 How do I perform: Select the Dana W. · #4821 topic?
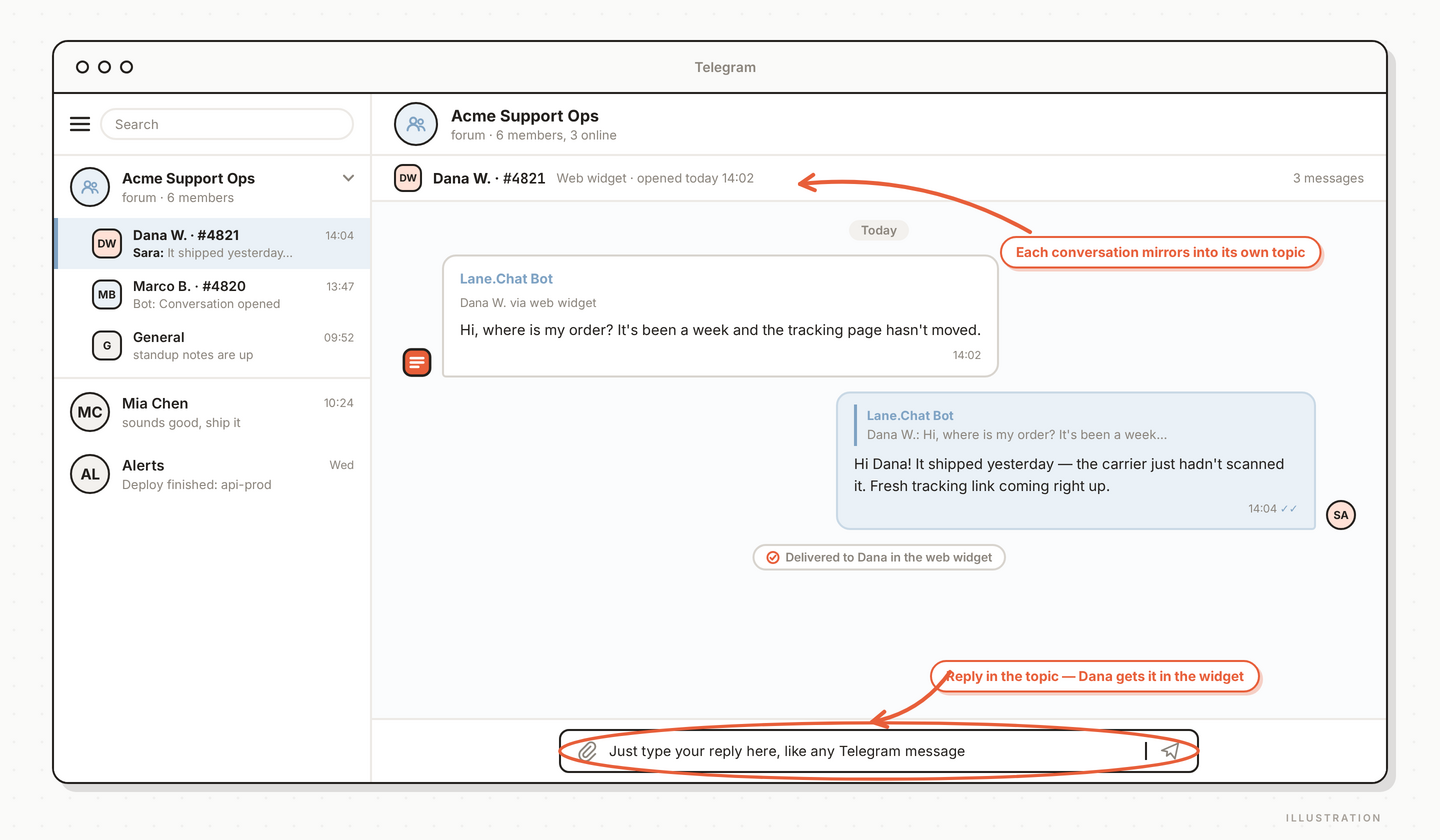pos(213,244)
